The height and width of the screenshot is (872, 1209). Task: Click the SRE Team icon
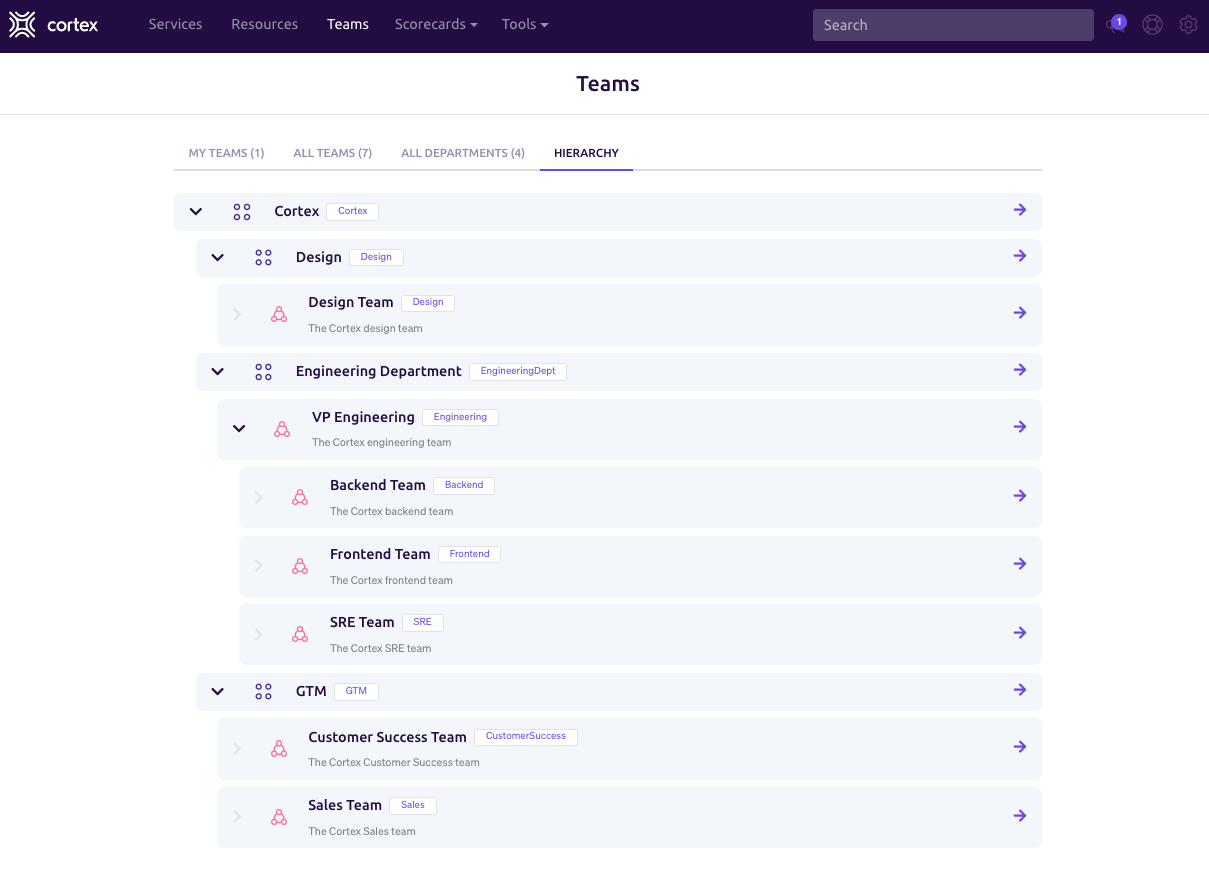300,634
